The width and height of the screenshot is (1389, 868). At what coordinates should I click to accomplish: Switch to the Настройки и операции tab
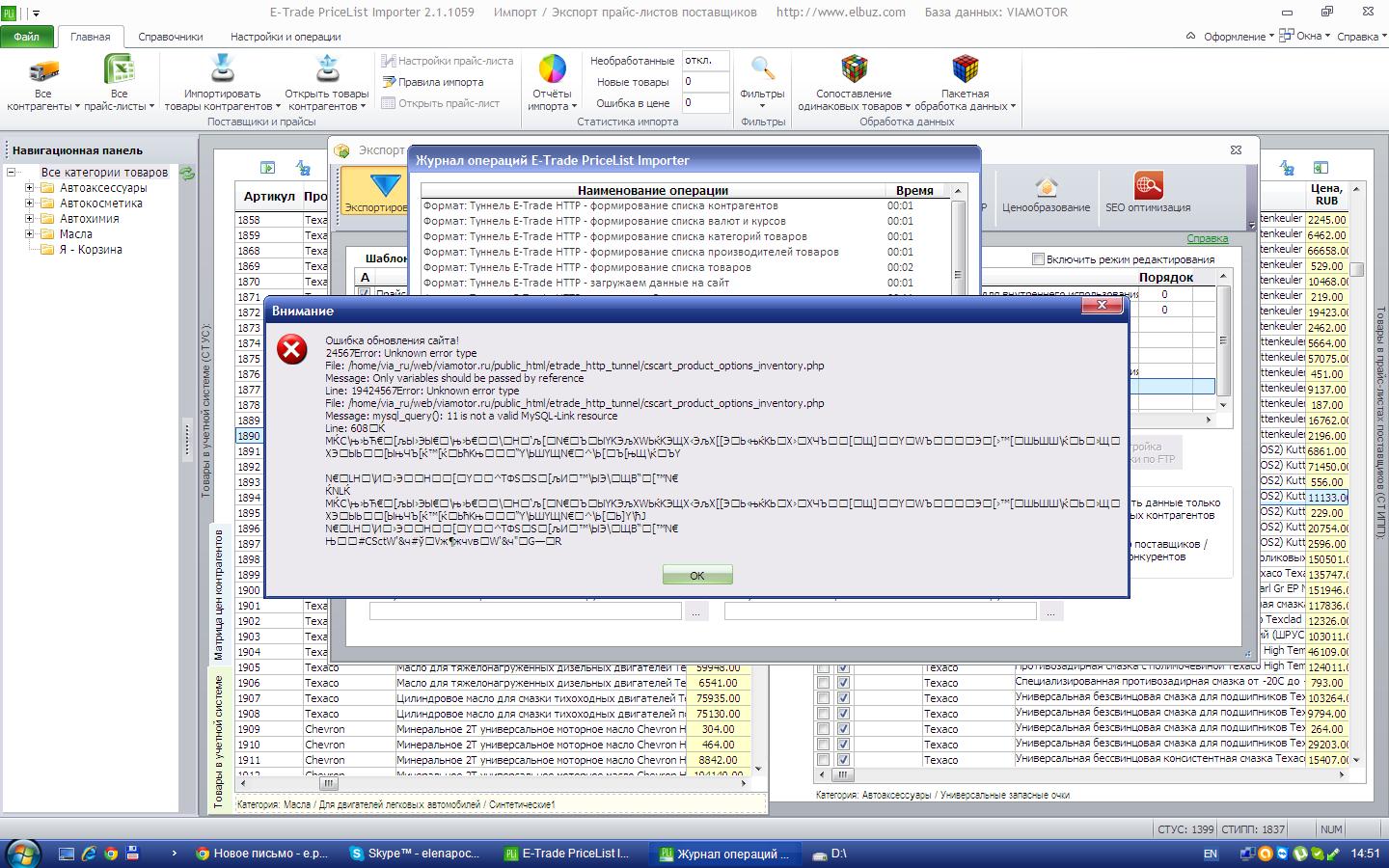coord(286,37)
